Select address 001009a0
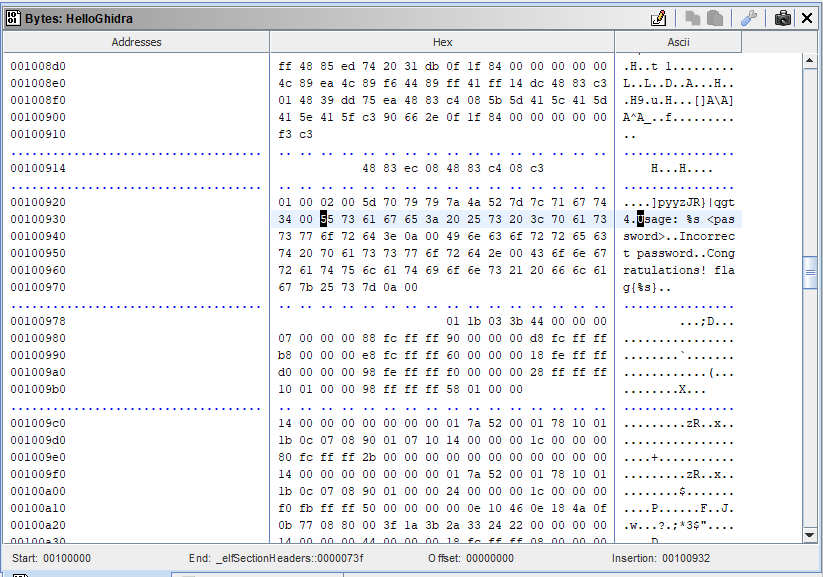Image resolution: width=823 pixels, height=577 pixels. click(x=38, y=372)
